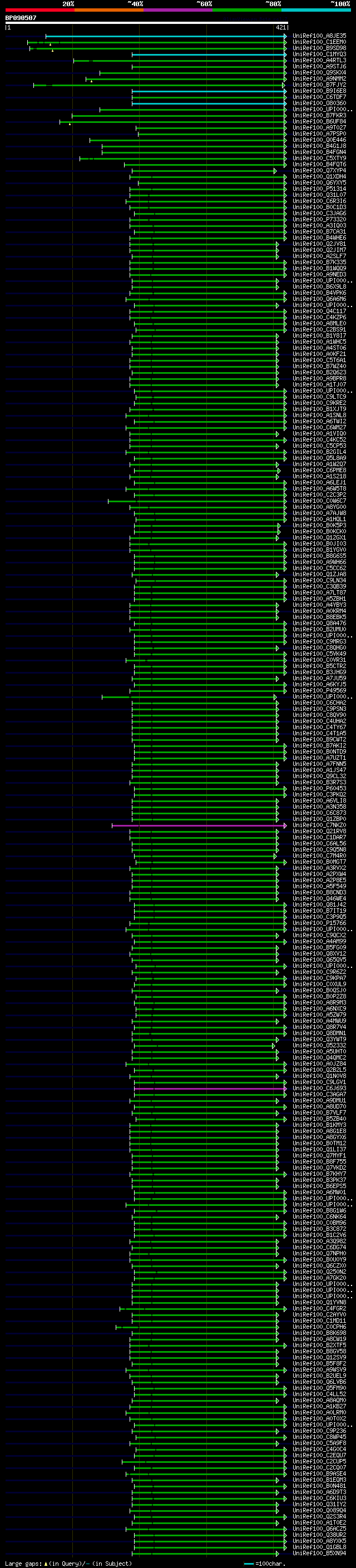Image resolution: width=356 pixels, height=1568 pixels.
Task: Select the UniRef100_C3JA66 label
Action: [319, 213]
